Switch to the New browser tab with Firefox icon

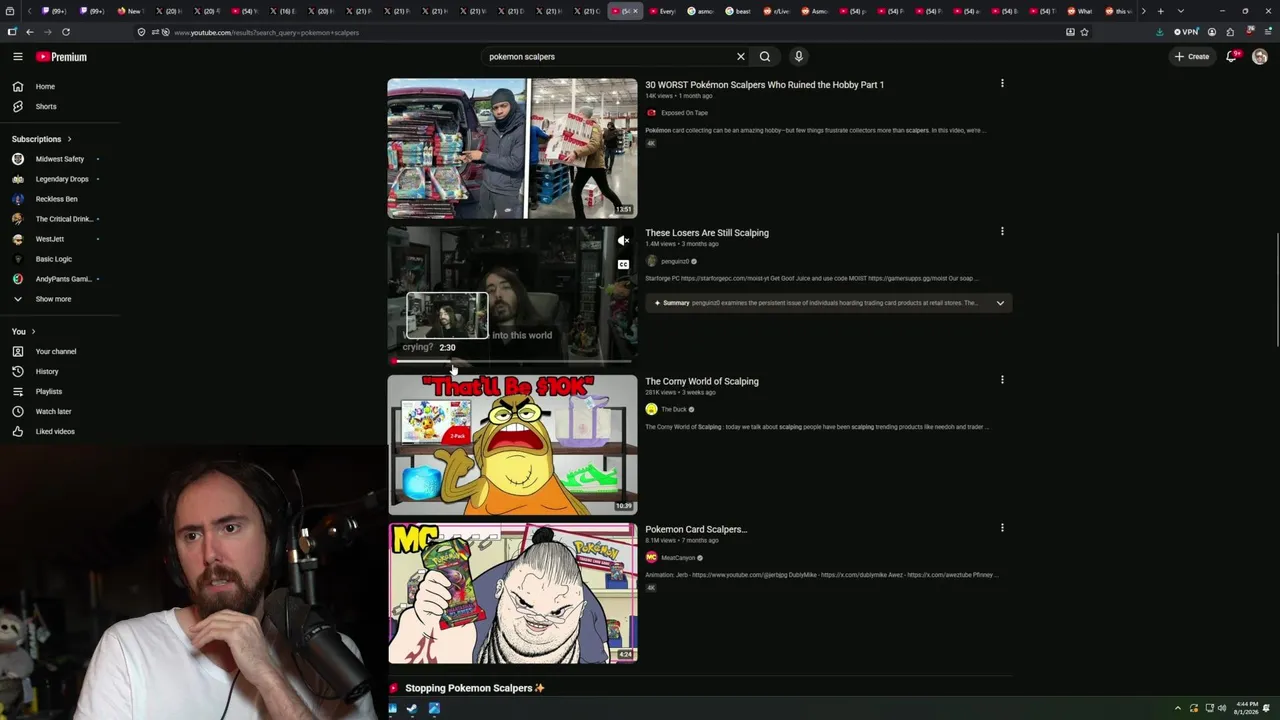(x=131, y=11)
